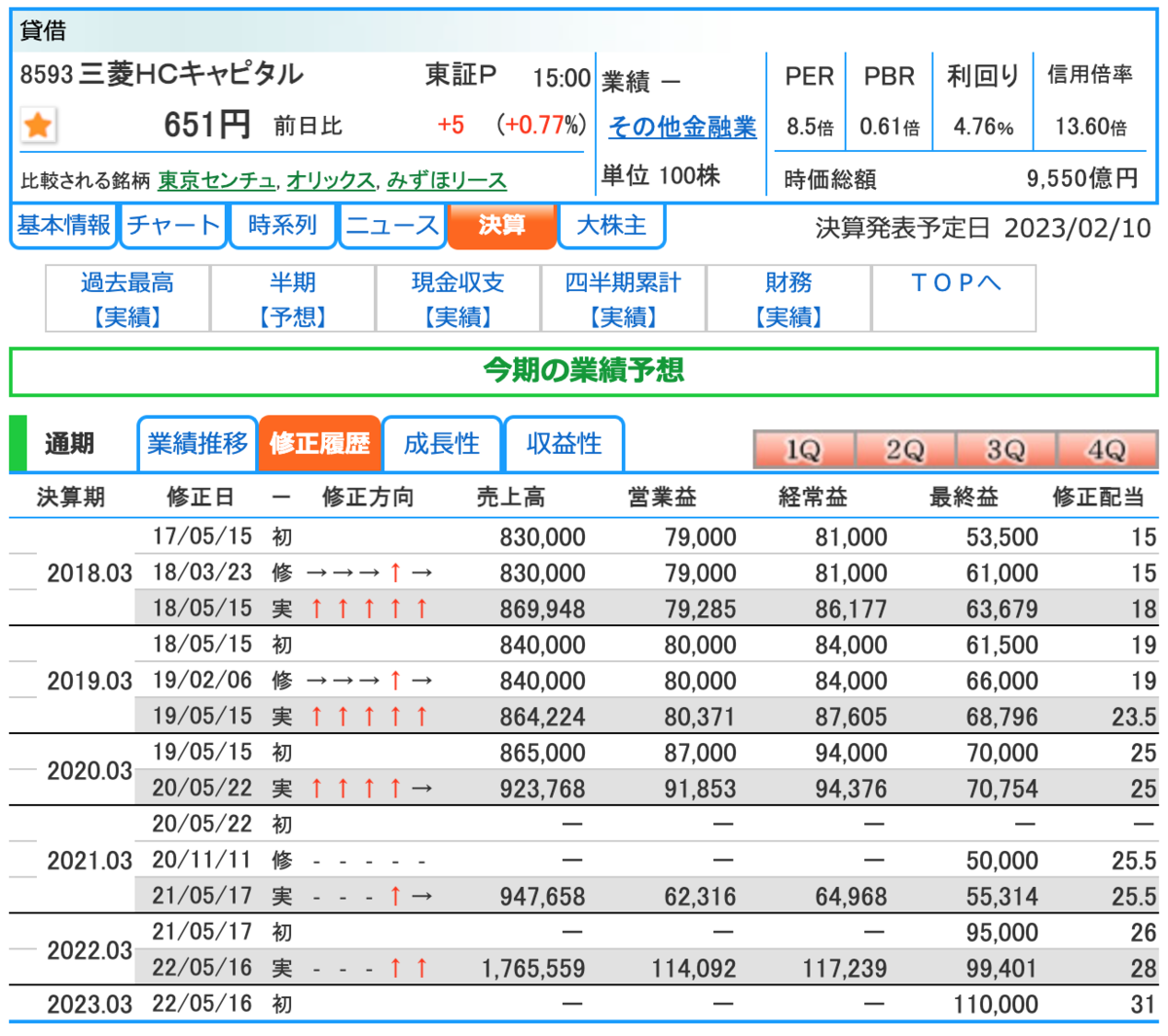This screenshot has width=1168, height=1036.
Task: Open 東京センチュ comparison stock link
Action: pos(217,180)
